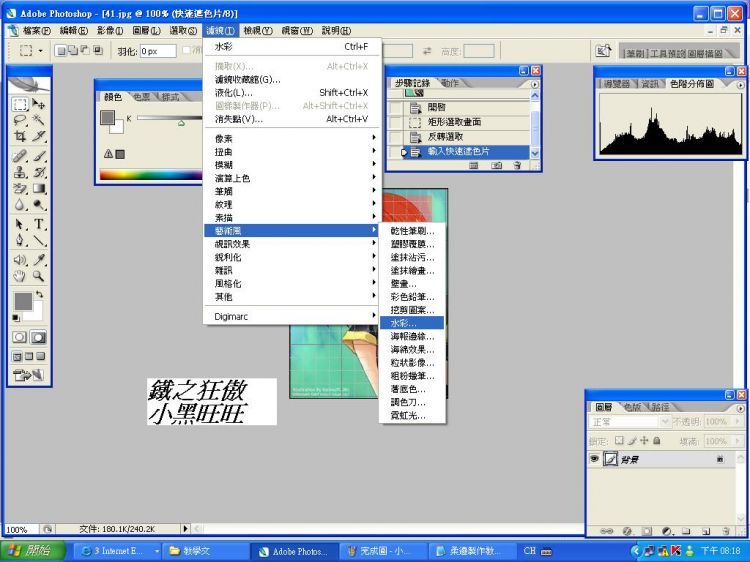Pick the Zoom magnifier tool

(x=39, y=275)
